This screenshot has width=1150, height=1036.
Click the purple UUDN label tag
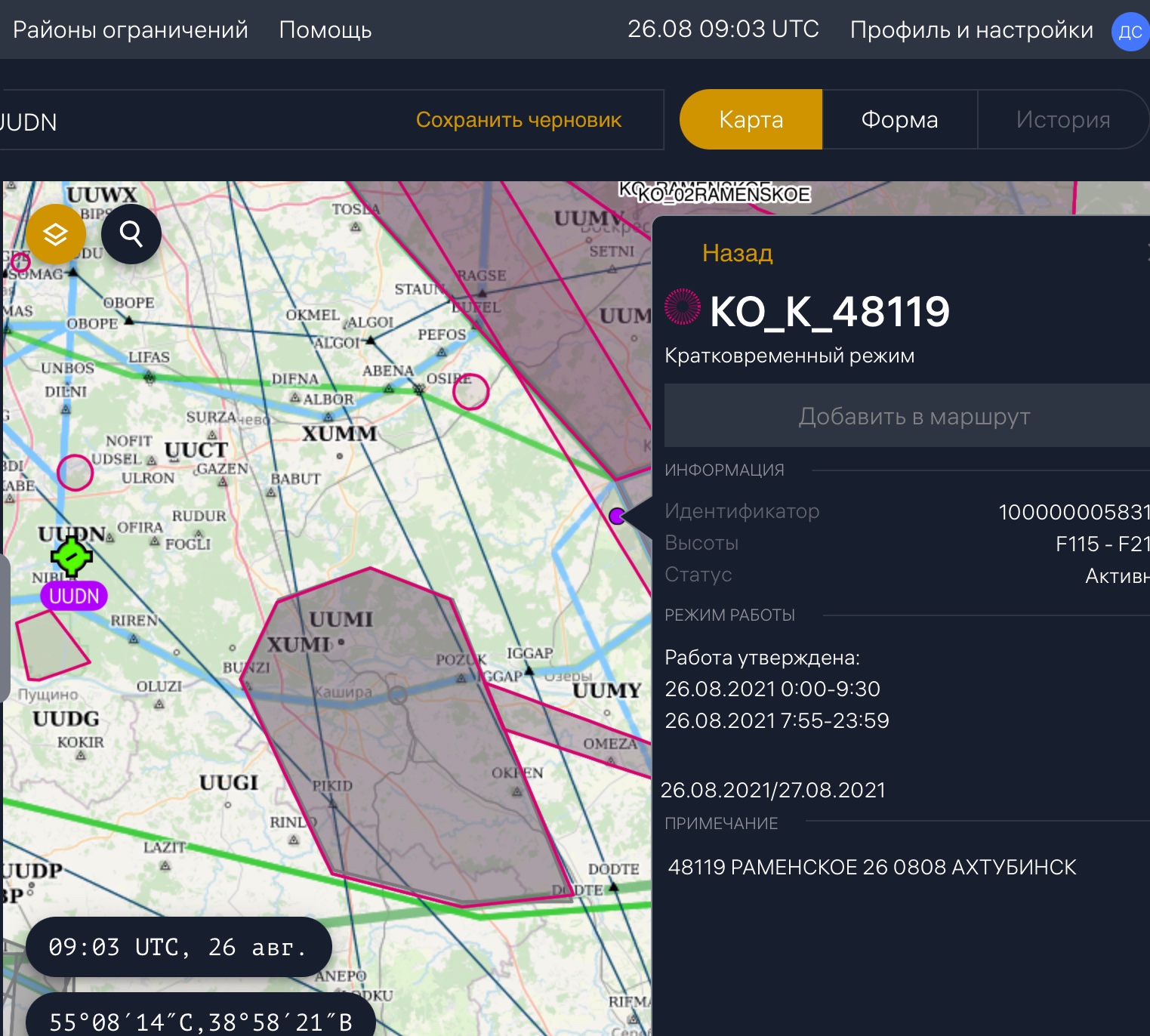click(74, 596)
